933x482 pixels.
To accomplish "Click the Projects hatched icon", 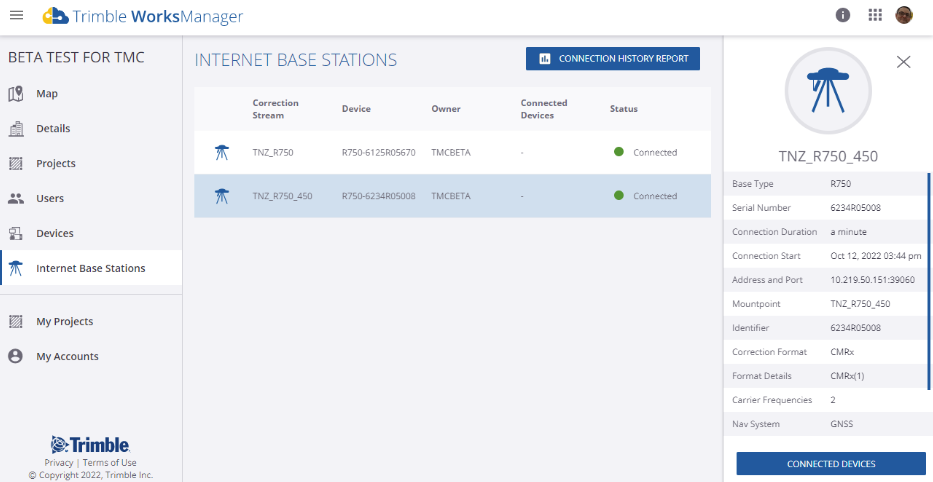I will point(16,163).
